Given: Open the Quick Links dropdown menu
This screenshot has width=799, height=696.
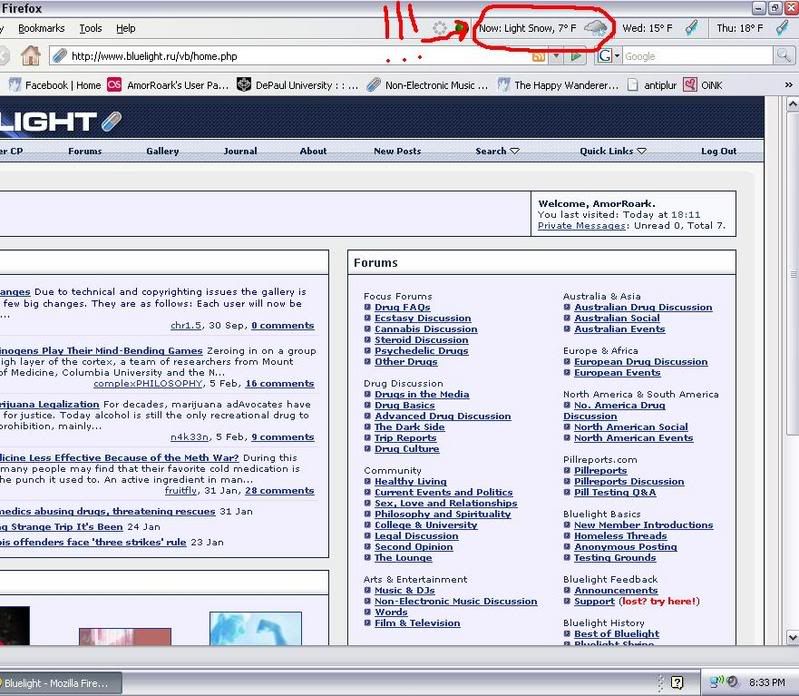Looking at the screenshot, I should coord(613,151).
